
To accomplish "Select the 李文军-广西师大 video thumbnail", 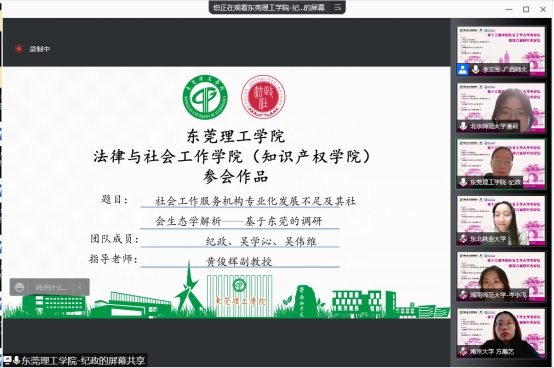I will coord(501,51).
